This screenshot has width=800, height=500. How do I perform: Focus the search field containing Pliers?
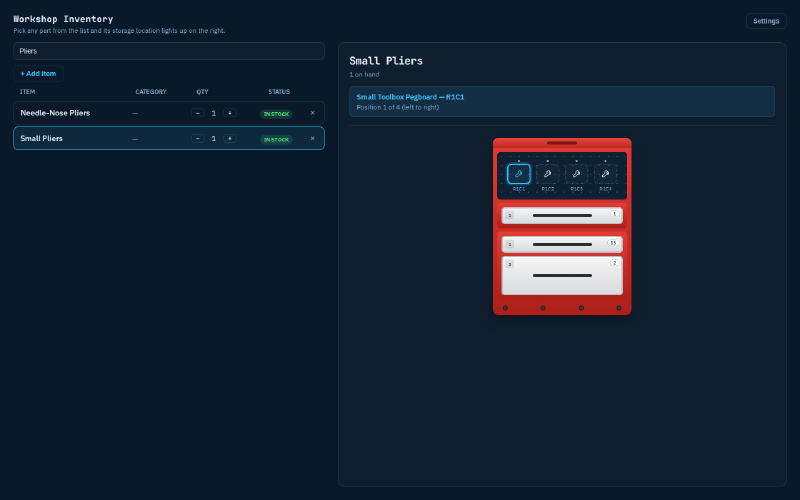[x=169, y=51]
